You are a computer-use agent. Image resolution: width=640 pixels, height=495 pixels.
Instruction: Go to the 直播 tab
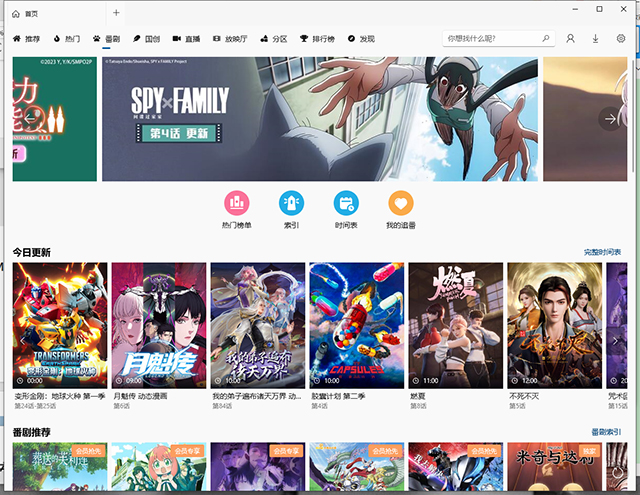click(x=187, y=39)
